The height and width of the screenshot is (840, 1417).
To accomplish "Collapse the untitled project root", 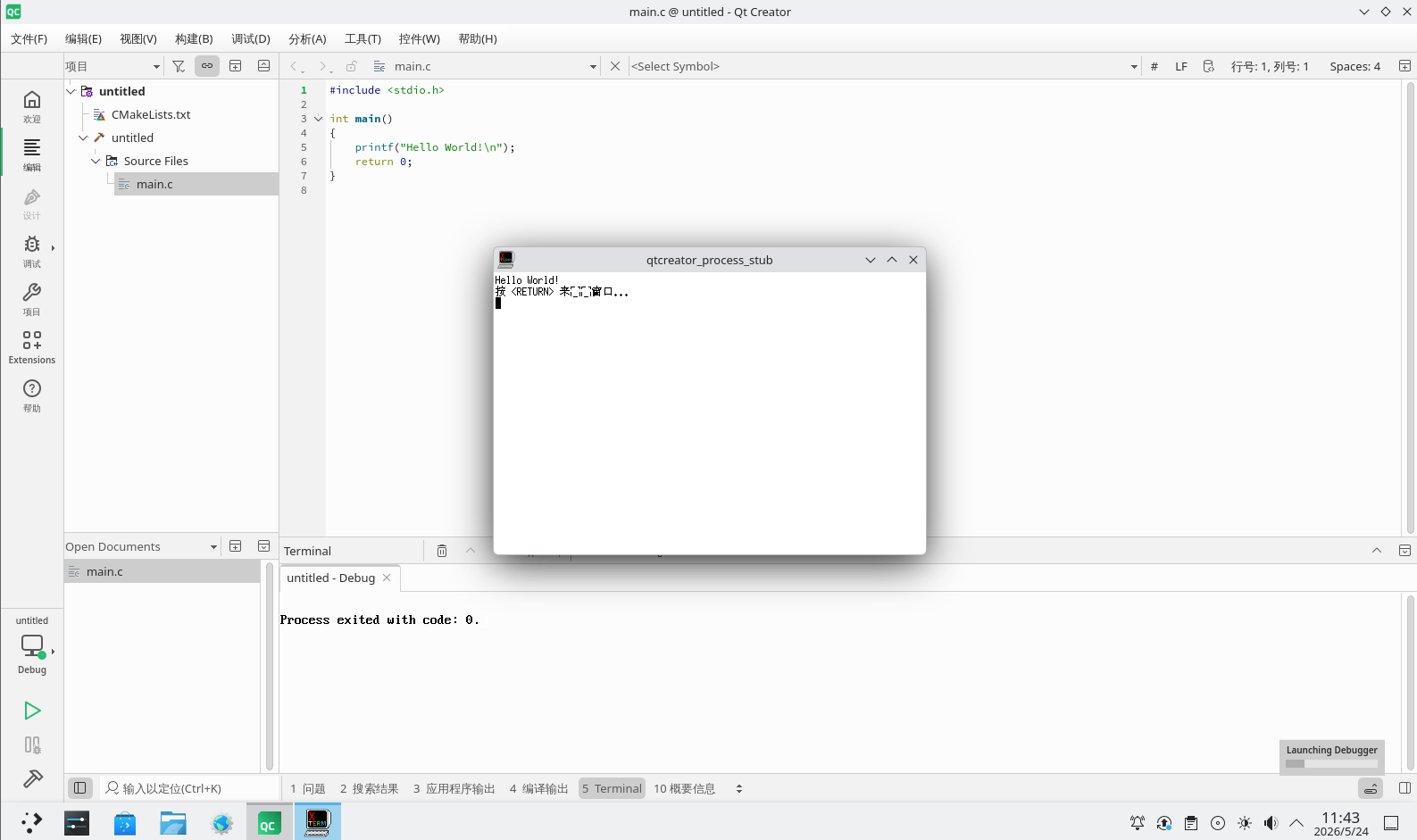I will click(71, 91).
